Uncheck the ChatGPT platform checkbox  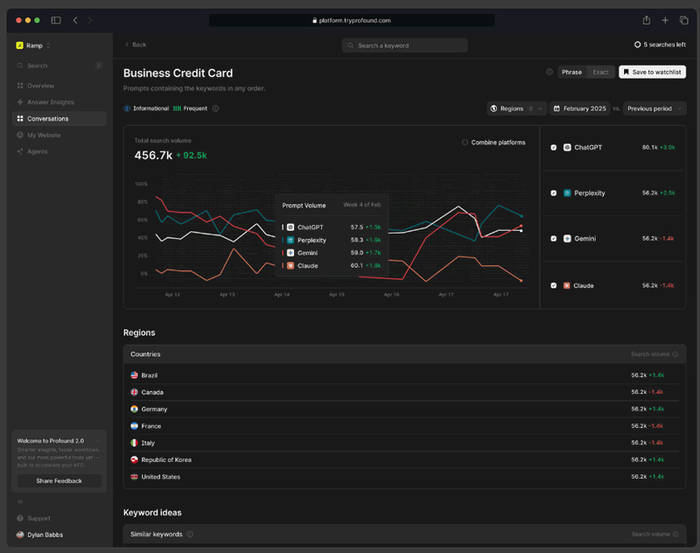coord(554,147)
